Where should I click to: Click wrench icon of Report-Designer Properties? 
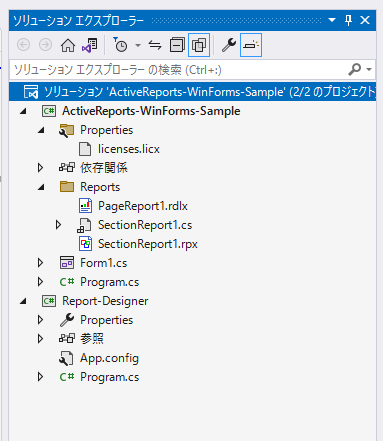coord(67,320)
